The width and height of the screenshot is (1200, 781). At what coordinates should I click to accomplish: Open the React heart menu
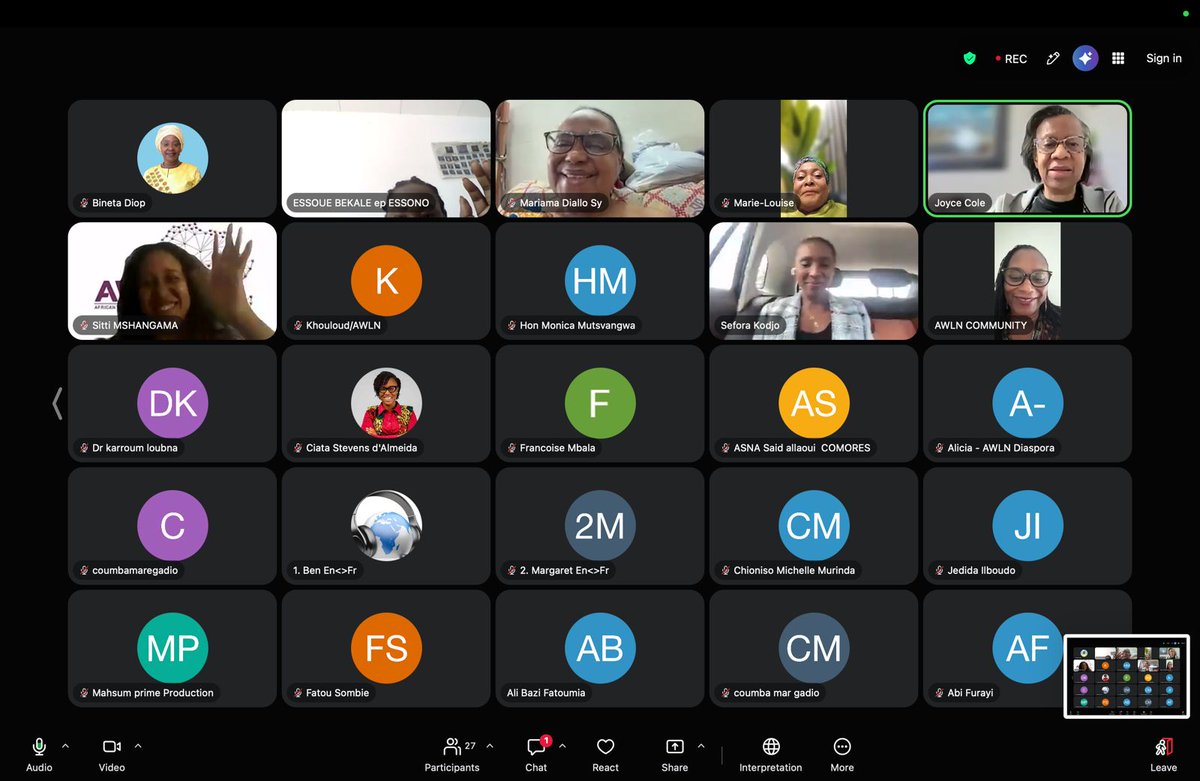point(605,755)
